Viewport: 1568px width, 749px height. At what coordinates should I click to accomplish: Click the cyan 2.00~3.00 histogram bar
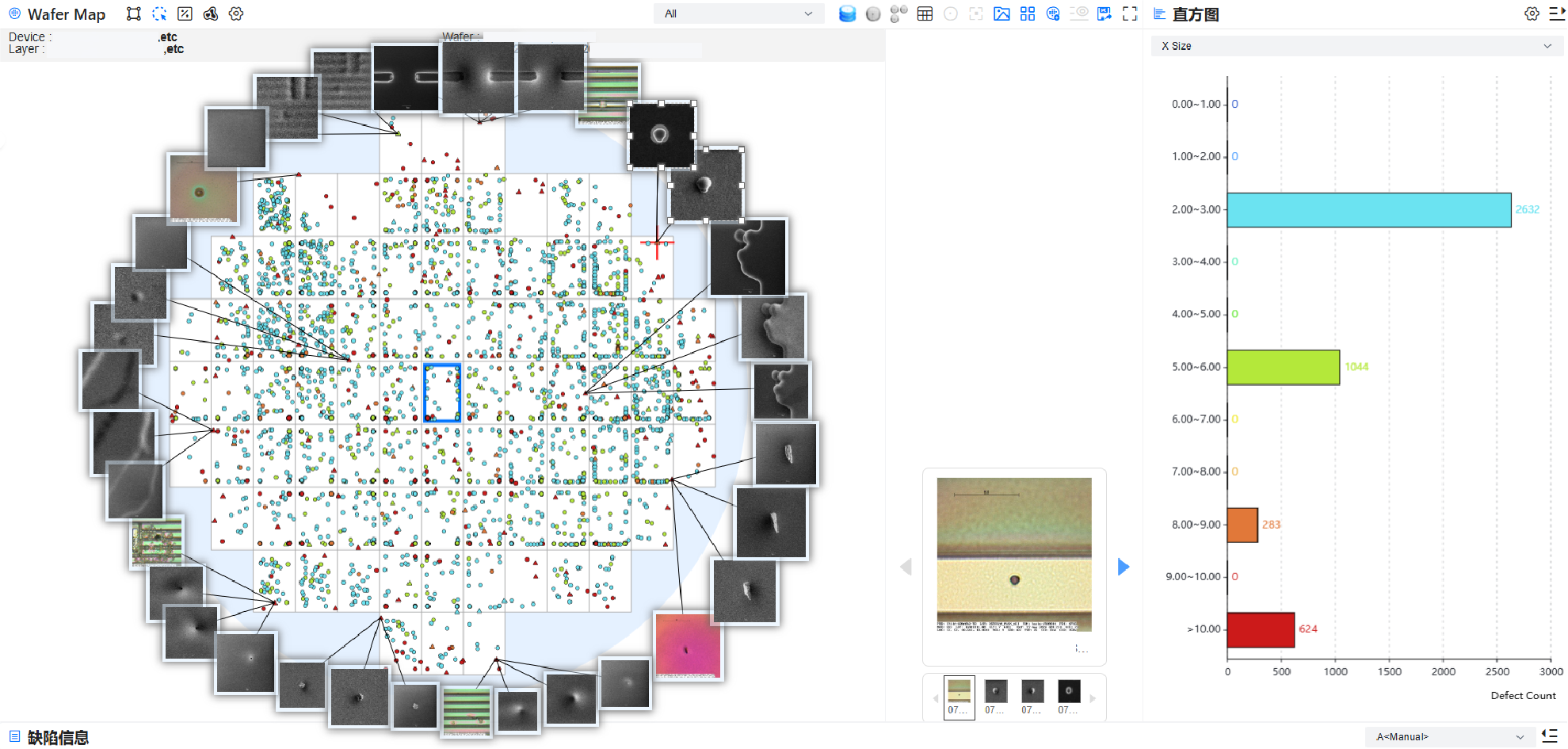pos(1368,210)
